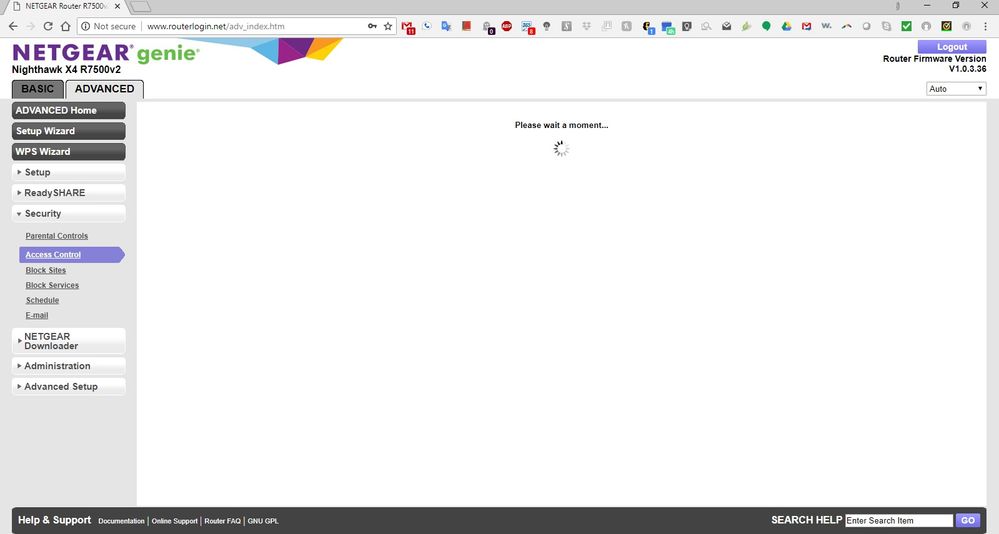Screen dimensions: 999x534
Task: Launch the Setup Wizard
Action: pyautogui.click(x=68, y=131)
